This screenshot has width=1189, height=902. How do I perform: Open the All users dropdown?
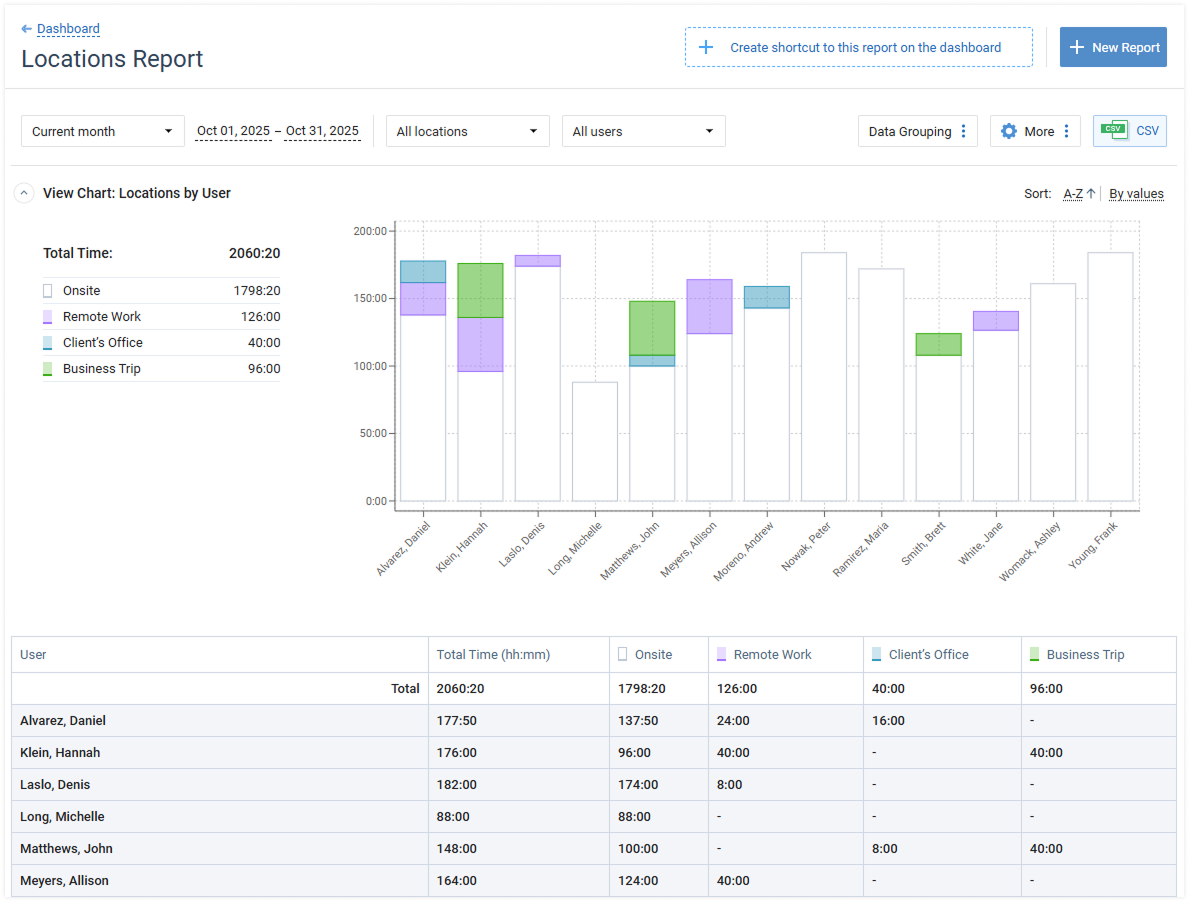click(643, 131)
